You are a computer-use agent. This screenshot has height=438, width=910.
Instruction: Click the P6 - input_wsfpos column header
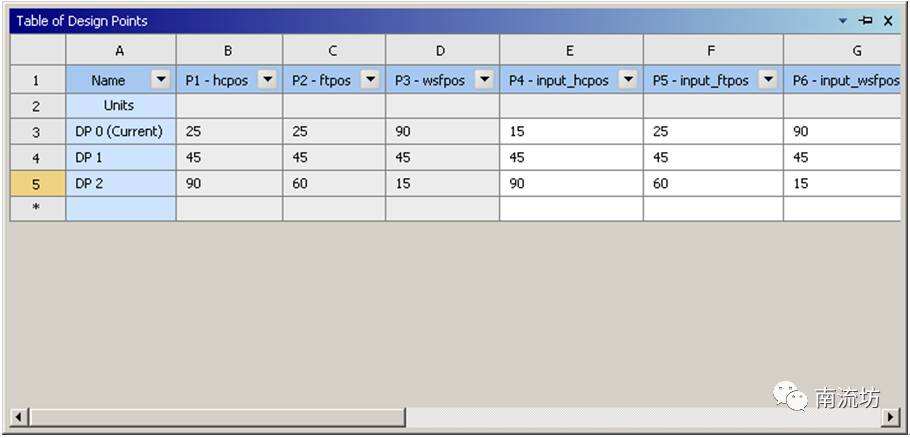click(x=842, y=80)
